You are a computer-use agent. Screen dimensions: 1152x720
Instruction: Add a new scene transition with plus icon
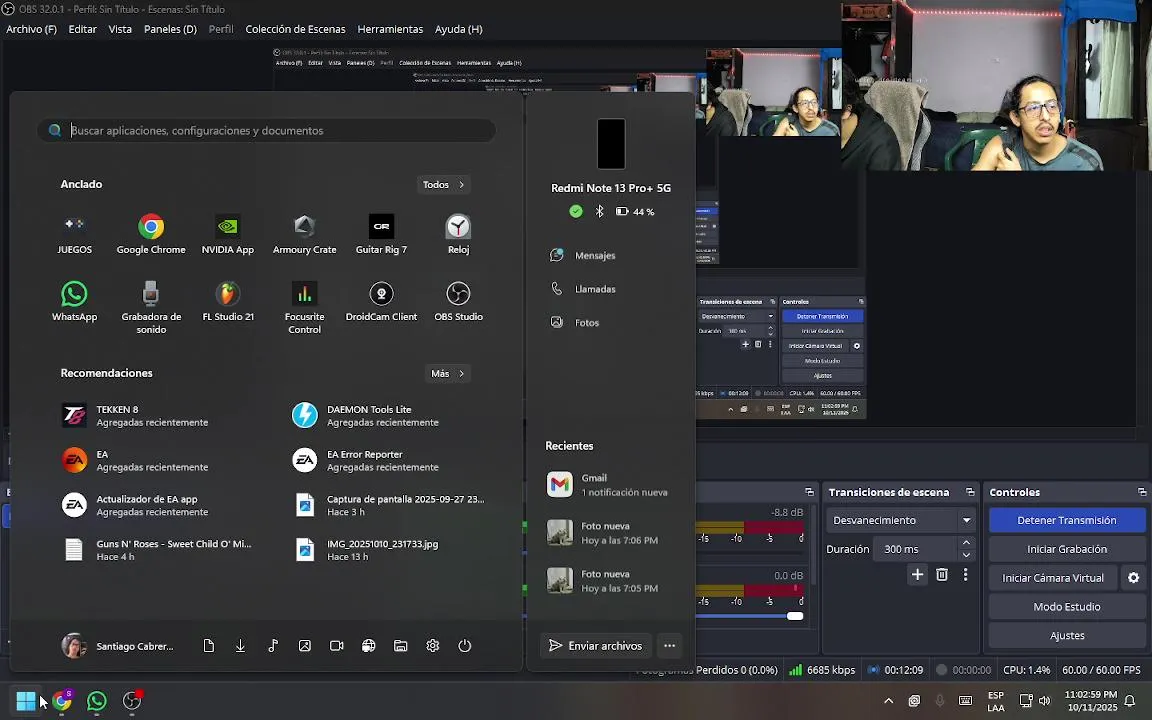tap(918, 575)
